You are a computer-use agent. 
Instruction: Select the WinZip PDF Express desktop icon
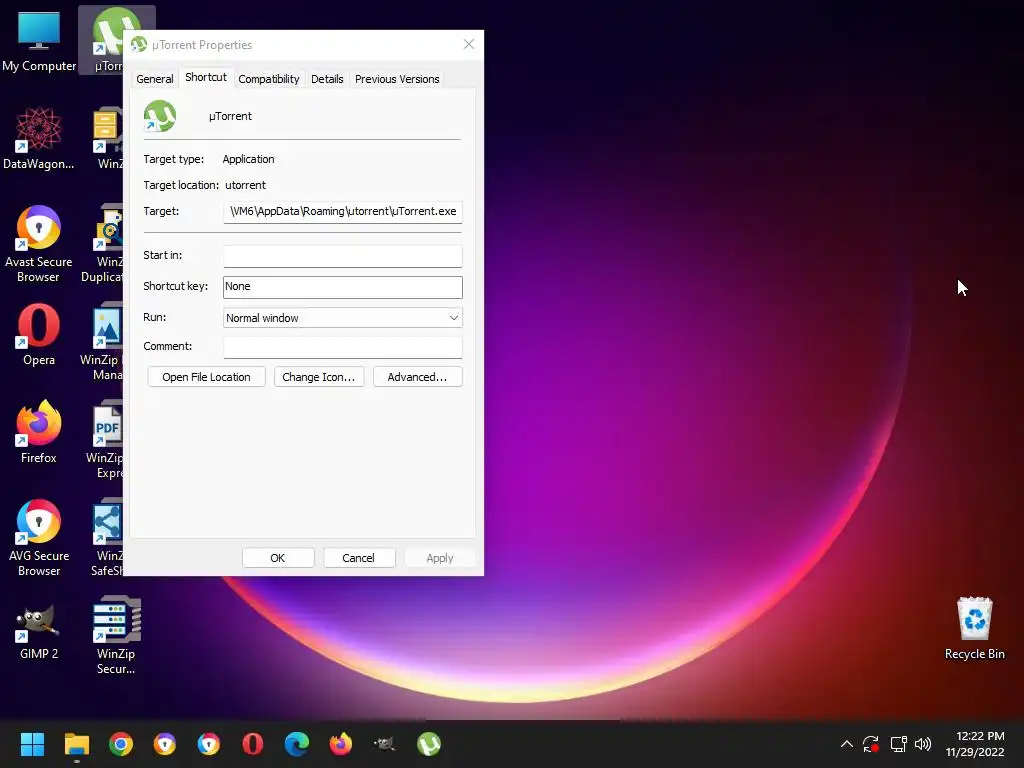(x=106, y=441)
